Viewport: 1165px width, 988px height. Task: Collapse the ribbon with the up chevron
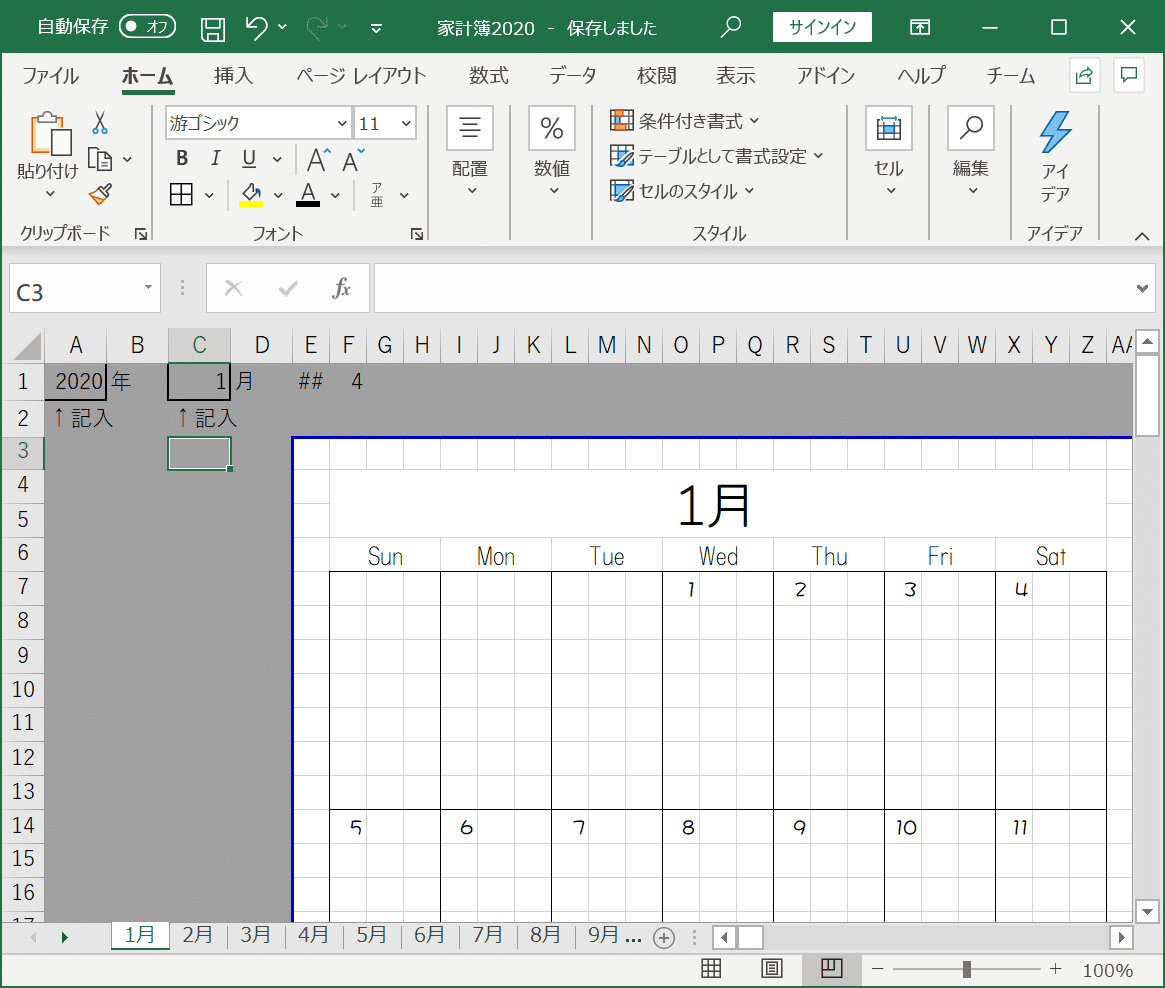1142,236
